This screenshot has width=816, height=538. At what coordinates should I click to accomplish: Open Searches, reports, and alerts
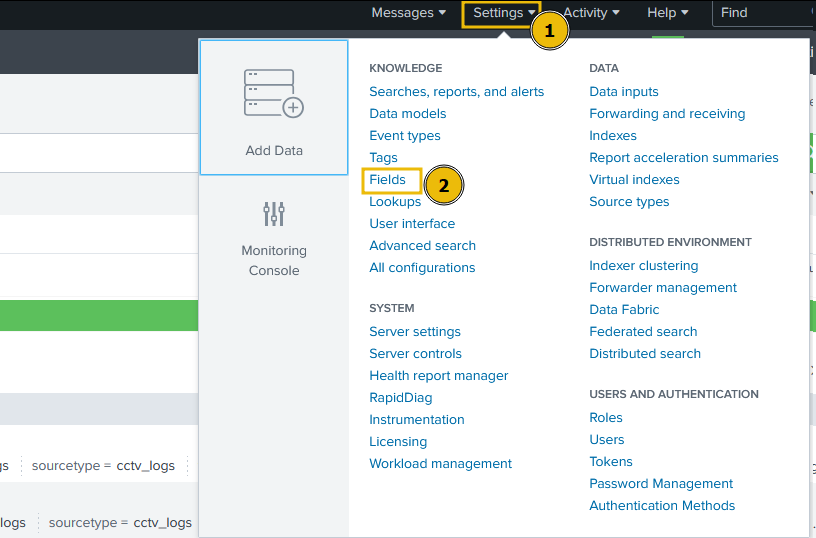456,92
